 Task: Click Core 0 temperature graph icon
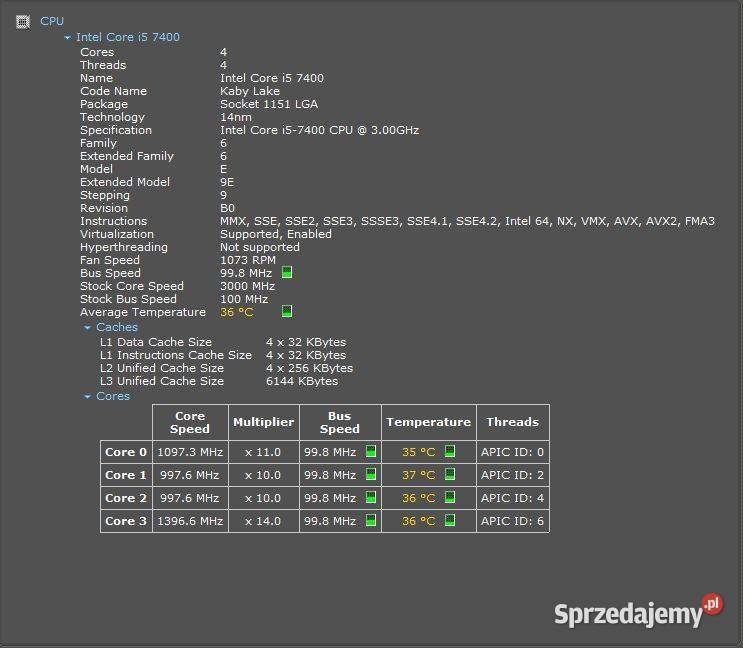(x=450, y=451)
